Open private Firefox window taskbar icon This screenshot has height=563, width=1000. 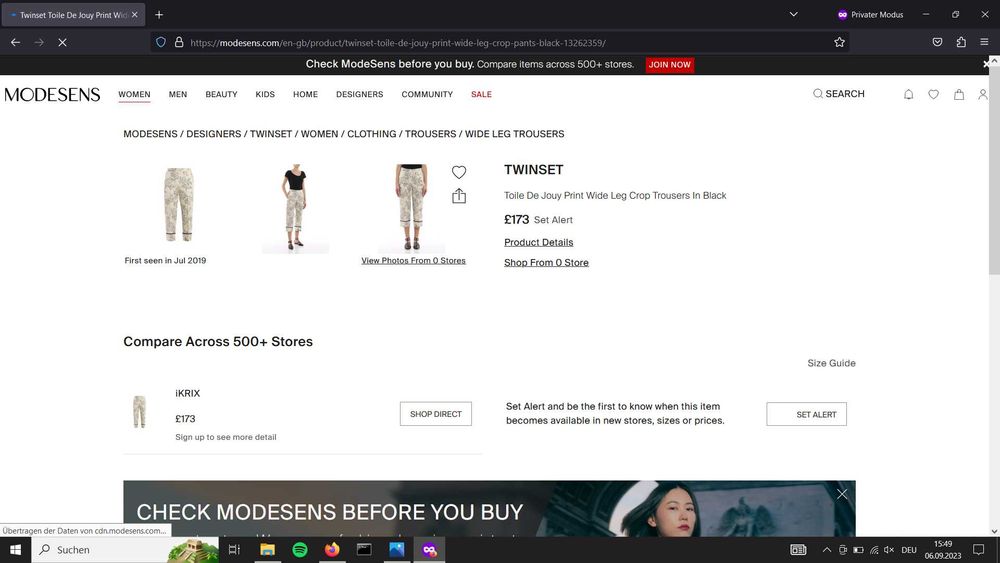point(429,550)
